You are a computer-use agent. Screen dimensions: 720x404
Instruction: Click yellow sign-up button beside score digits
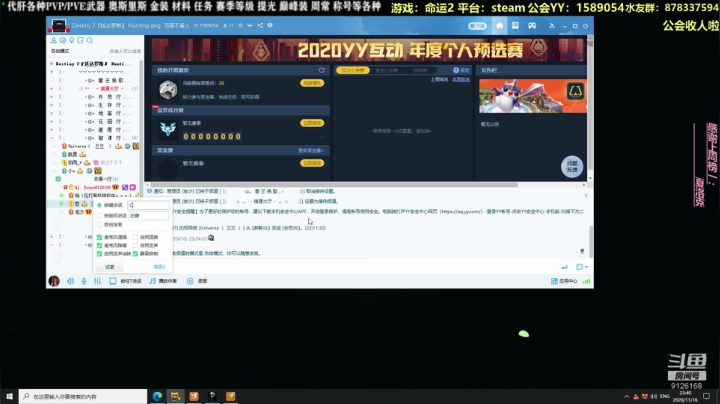[312, 123]
